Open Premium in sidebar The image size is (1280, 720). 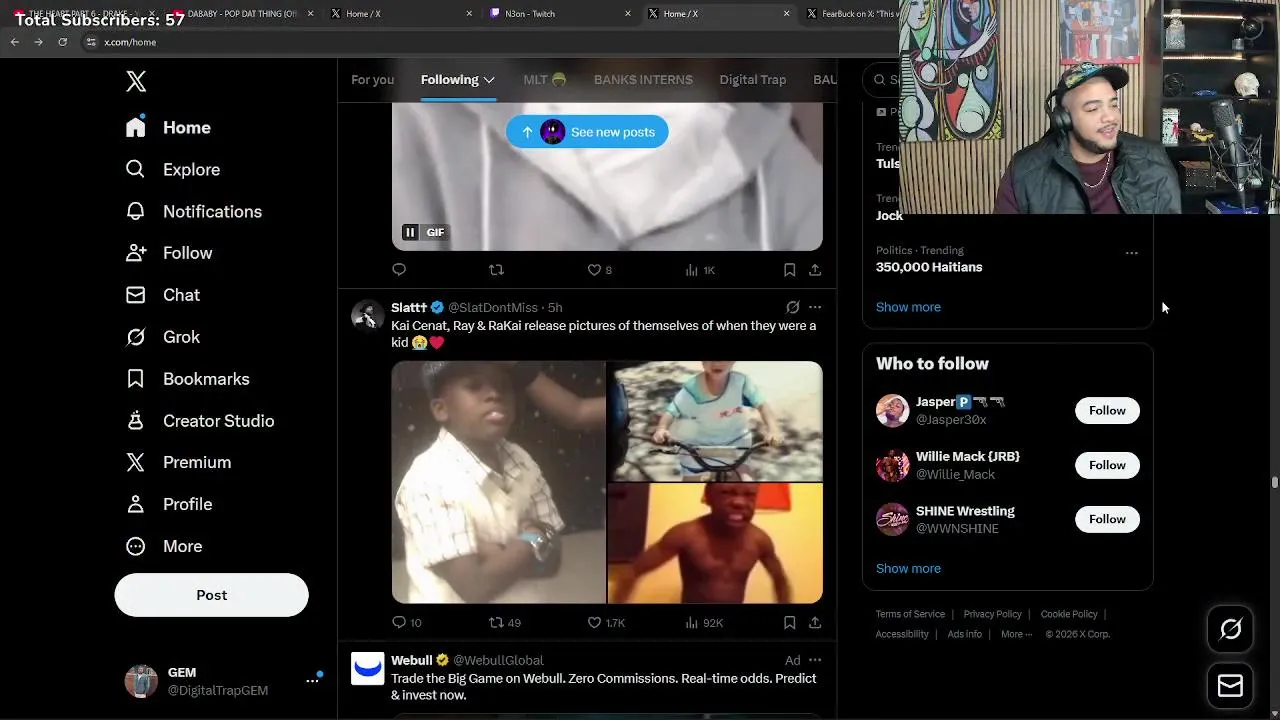178,462
